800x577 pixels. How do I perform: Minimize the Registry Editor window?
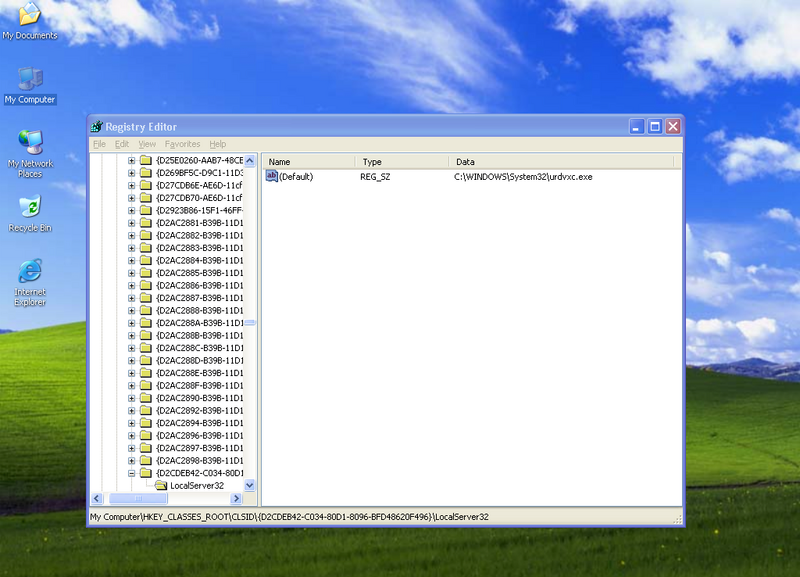point(636,127)
